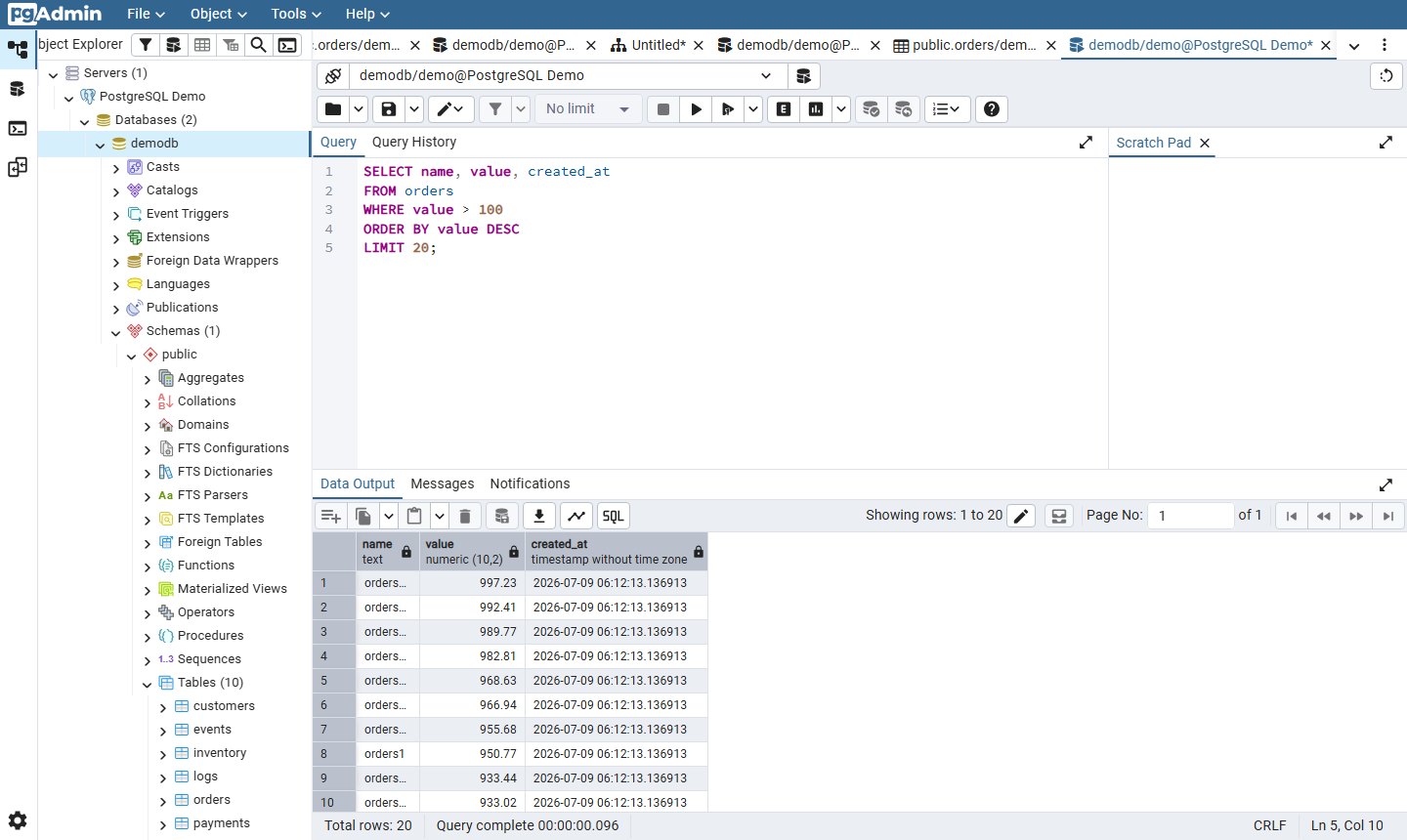Click edit pencil next to Showing rows

1021,516
